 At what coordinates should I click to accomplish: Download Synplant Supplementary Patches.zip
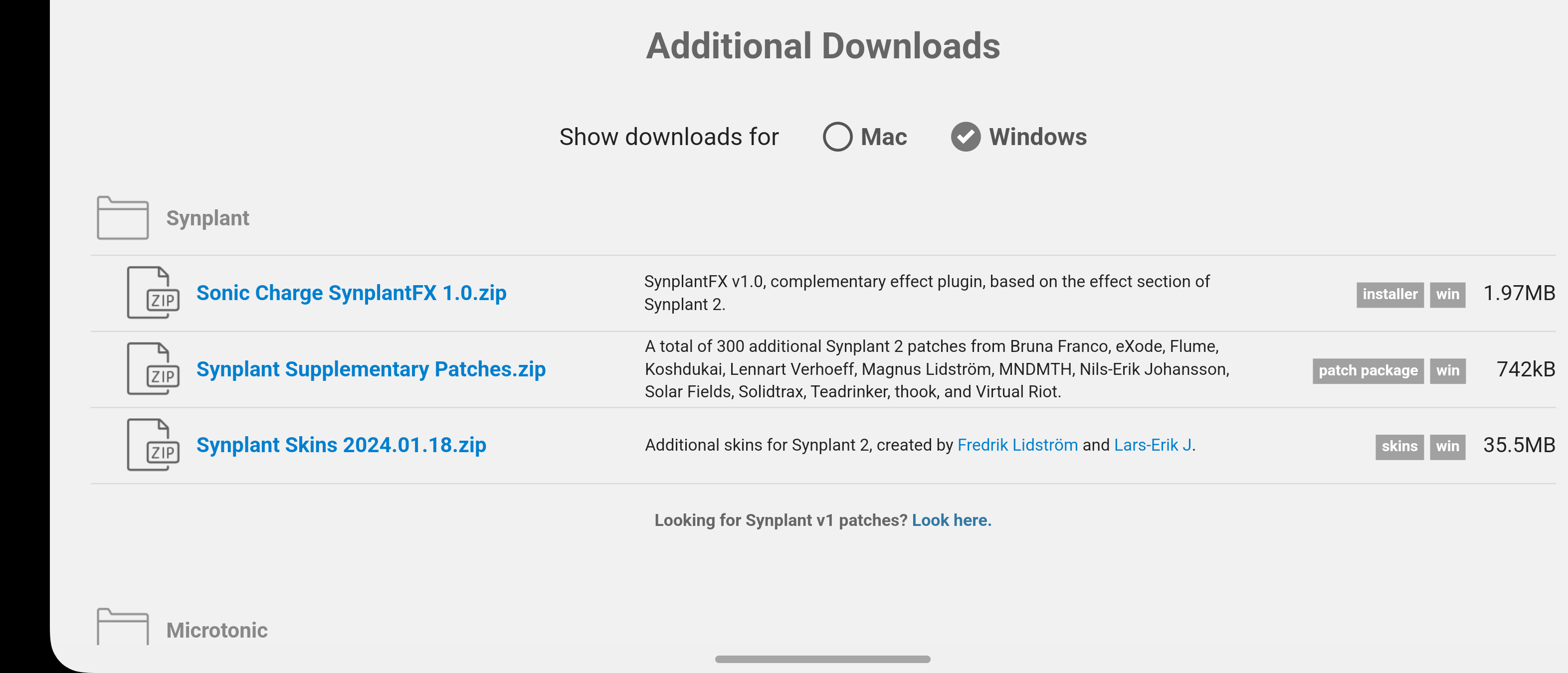tap(371, 369)
